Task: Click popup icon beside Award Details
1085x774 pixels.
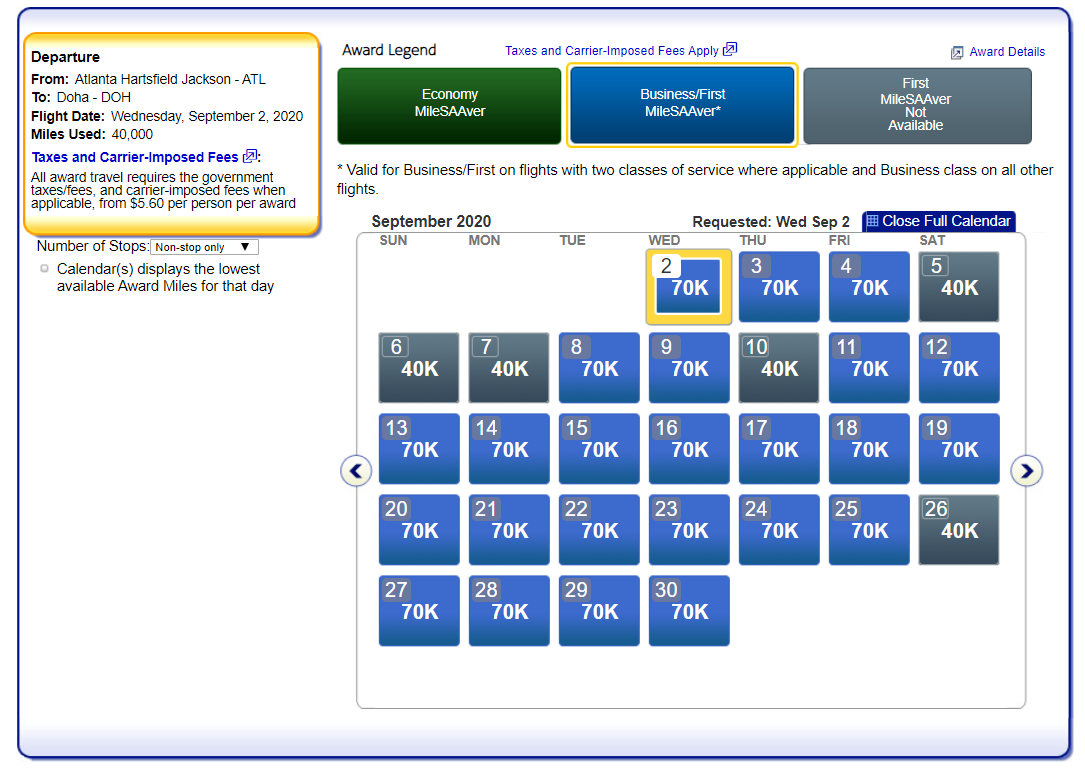Action: click(x=957, y=52)
